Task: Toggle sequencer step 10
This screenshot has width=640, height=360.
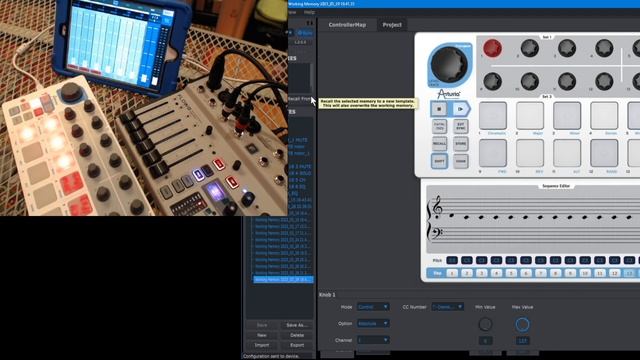Action: click(585, 273)
